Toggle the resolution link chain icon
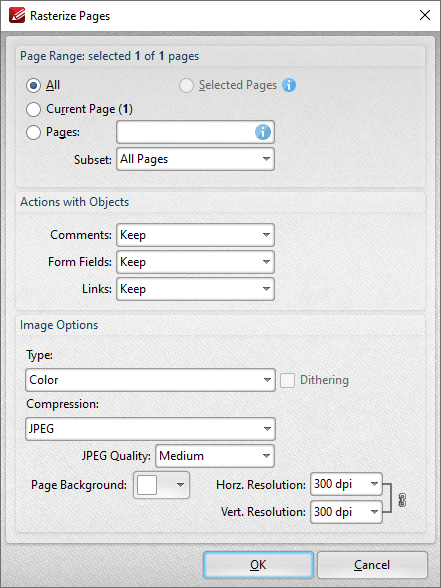This screenshot has width=441, height=588. click(x=402, y=500)
